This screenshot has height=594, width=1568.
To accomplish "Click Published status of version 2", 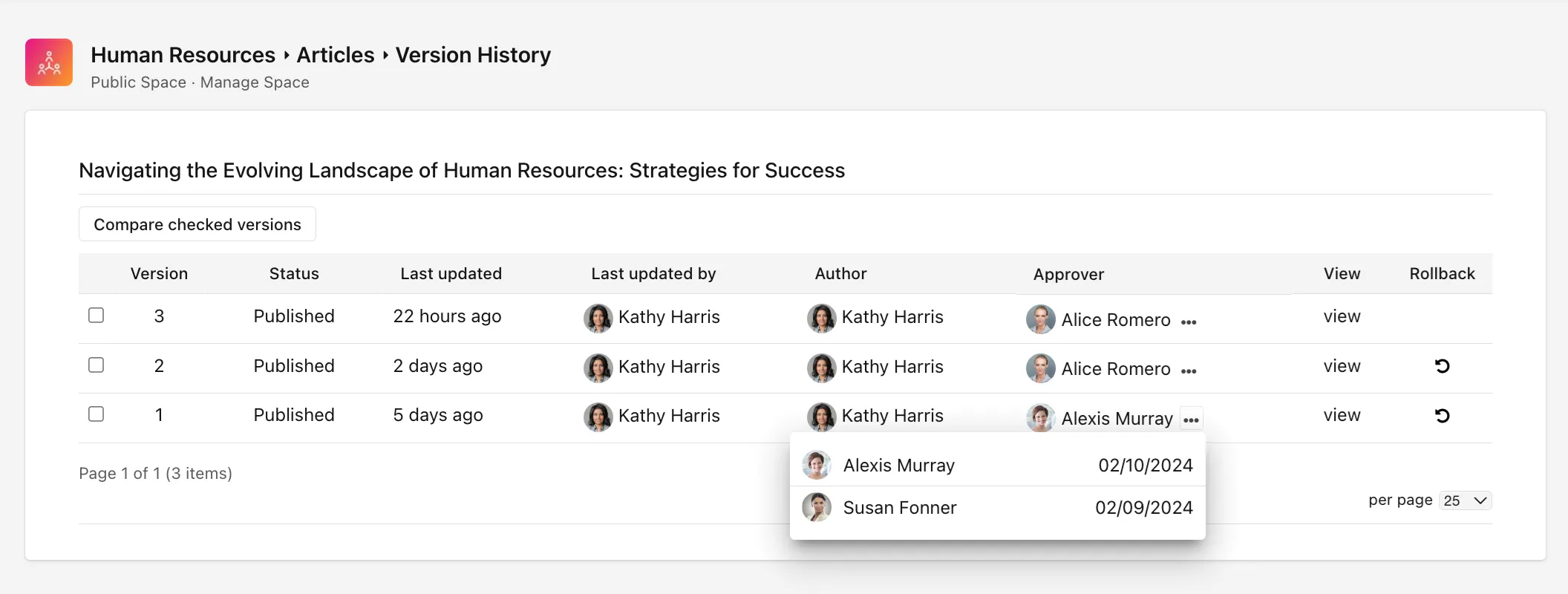I will click(294, 366).
